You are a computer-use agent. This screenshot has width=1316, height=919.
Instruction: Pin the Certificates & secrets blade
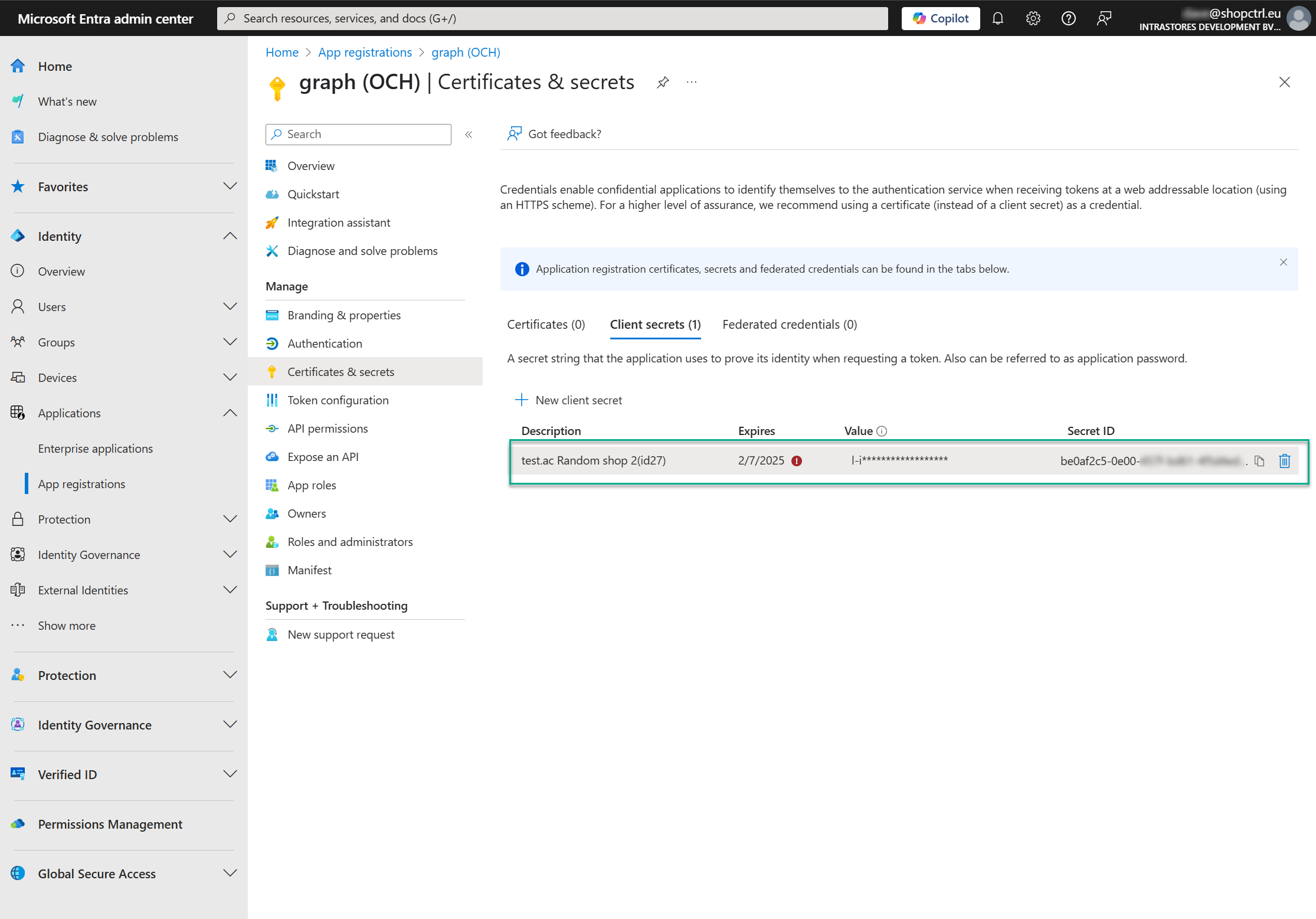(663, 82)
